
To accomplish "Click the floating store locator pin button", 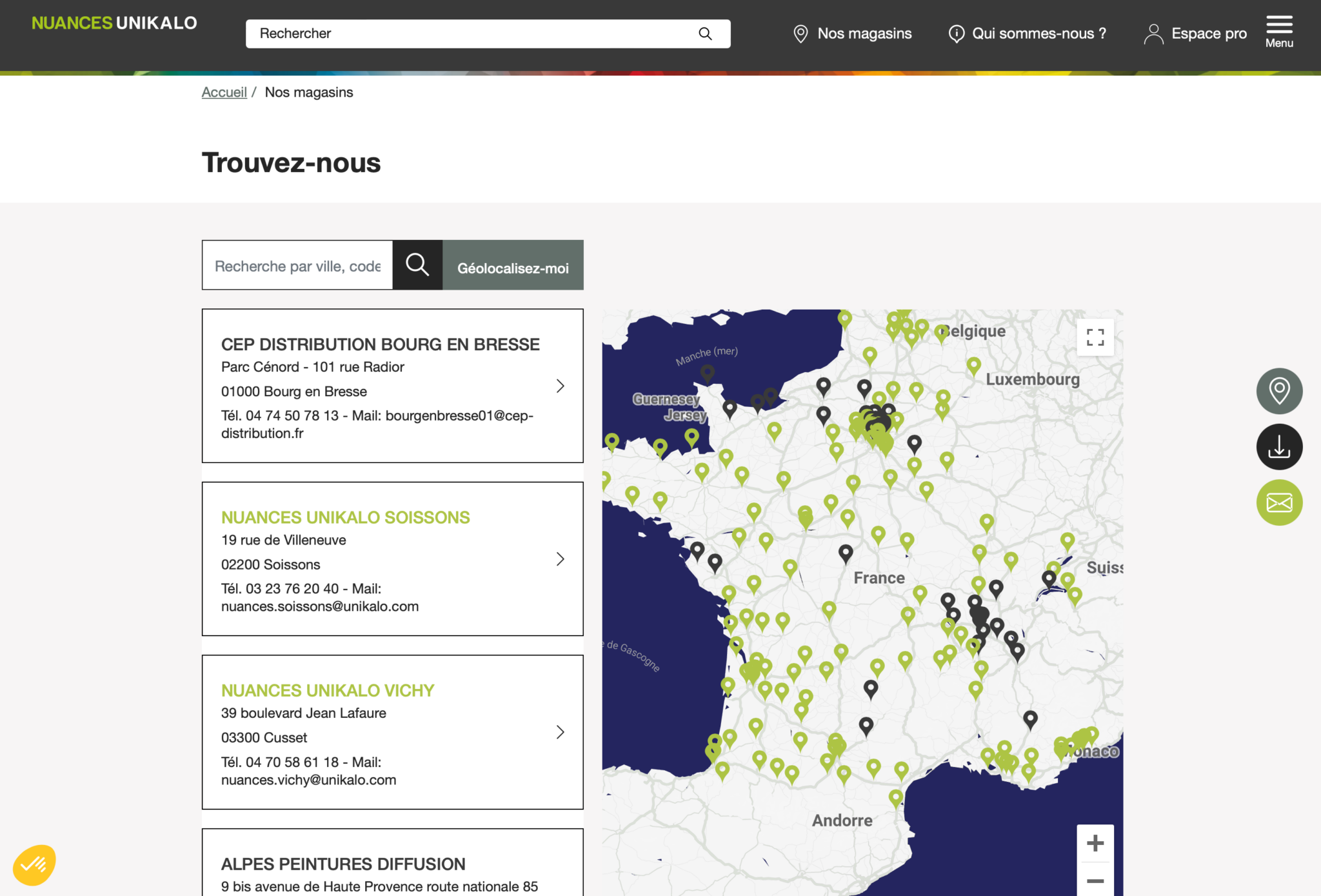I will [x=1279, y=391].
